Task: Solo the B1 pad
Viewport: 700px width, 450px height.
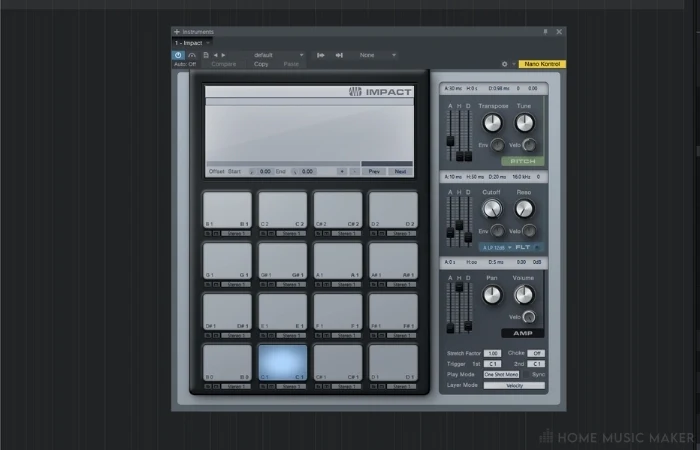Action: (x=208, y=233)
